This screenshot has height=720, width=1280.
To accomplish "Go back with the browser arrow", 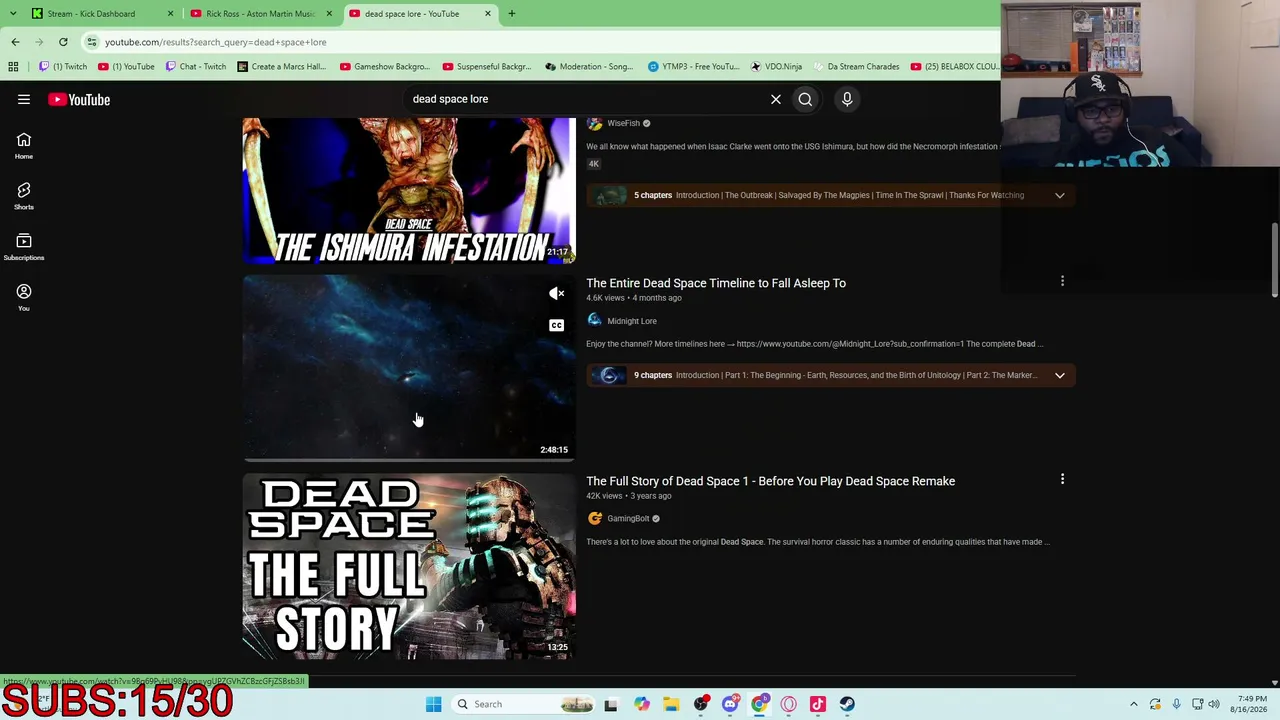I will tap(15, 42).
